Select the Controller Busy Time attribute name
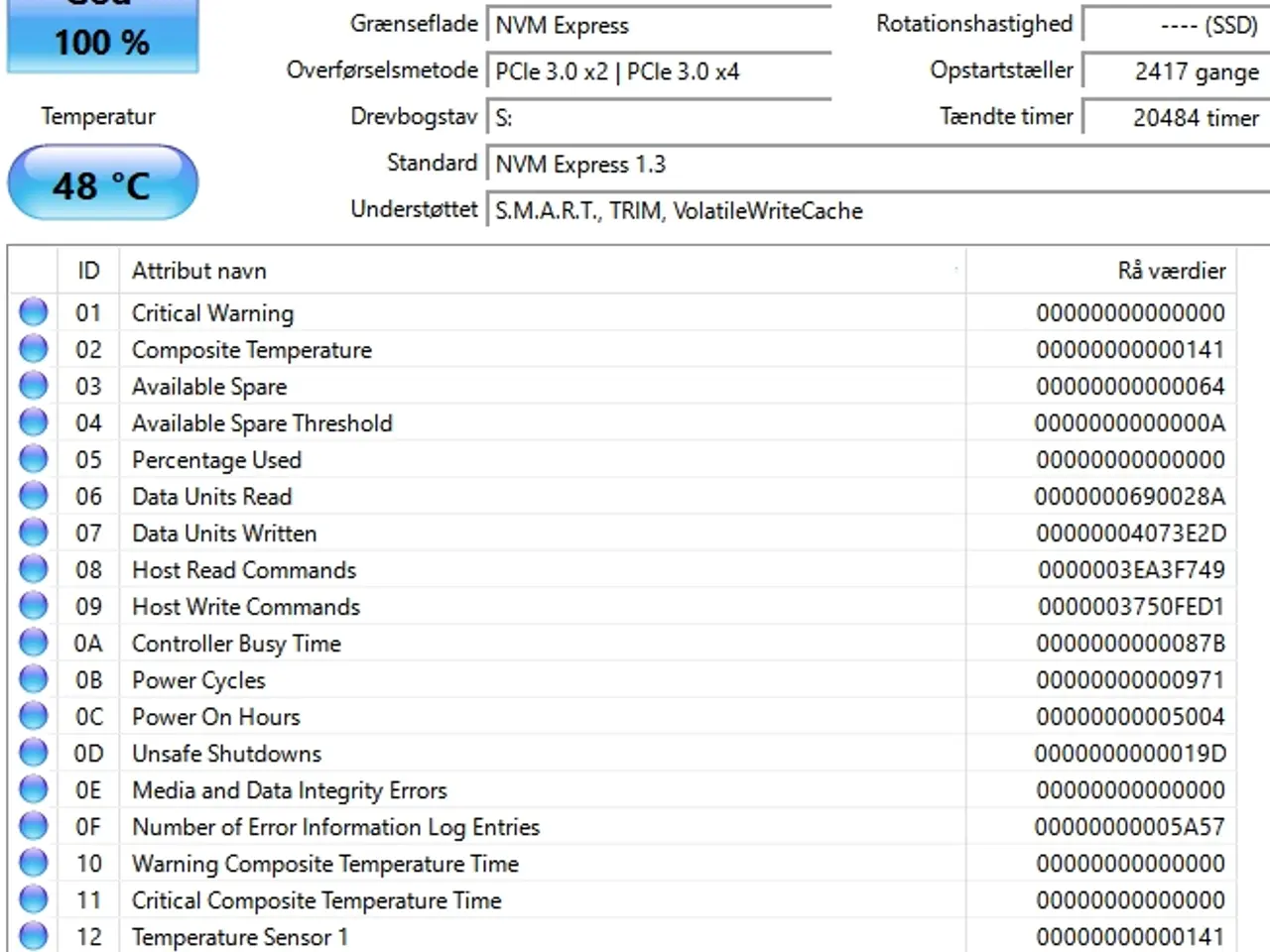The image size is (1270, 952). coord(236,644)
